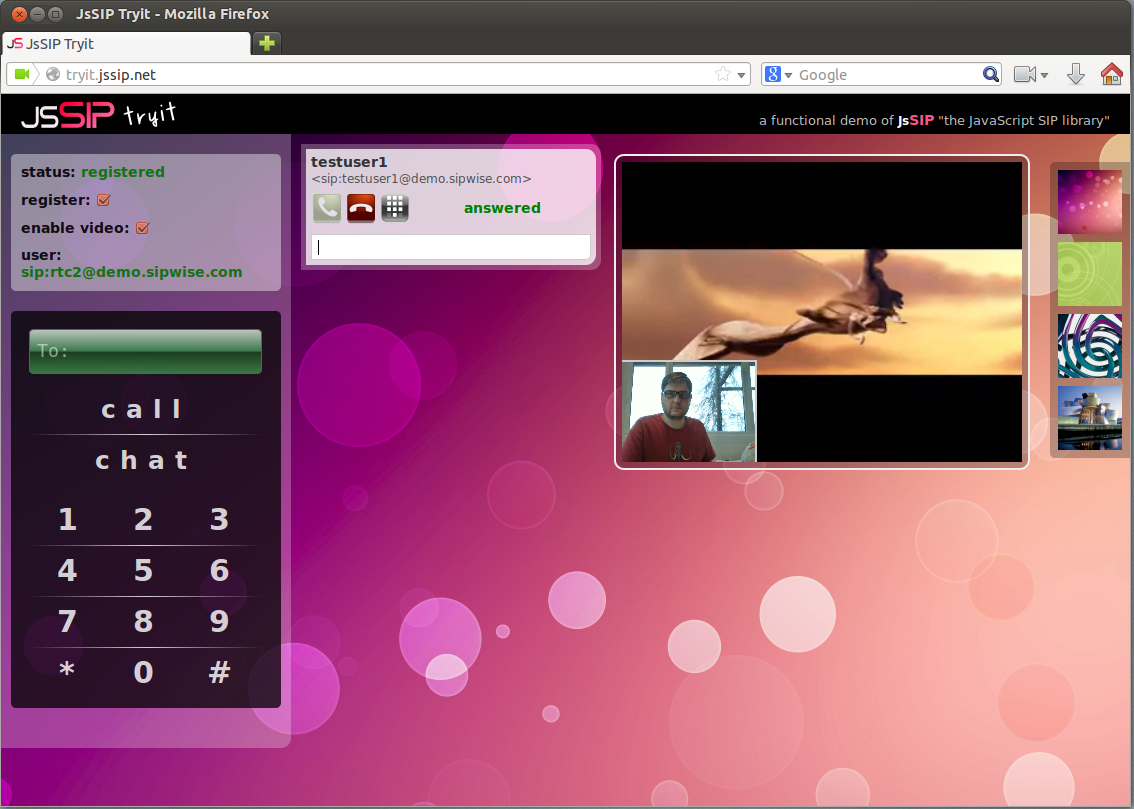Click the chat button on dialer
The width and height of the screenshot is (1134, 809).
coord(142,460)
